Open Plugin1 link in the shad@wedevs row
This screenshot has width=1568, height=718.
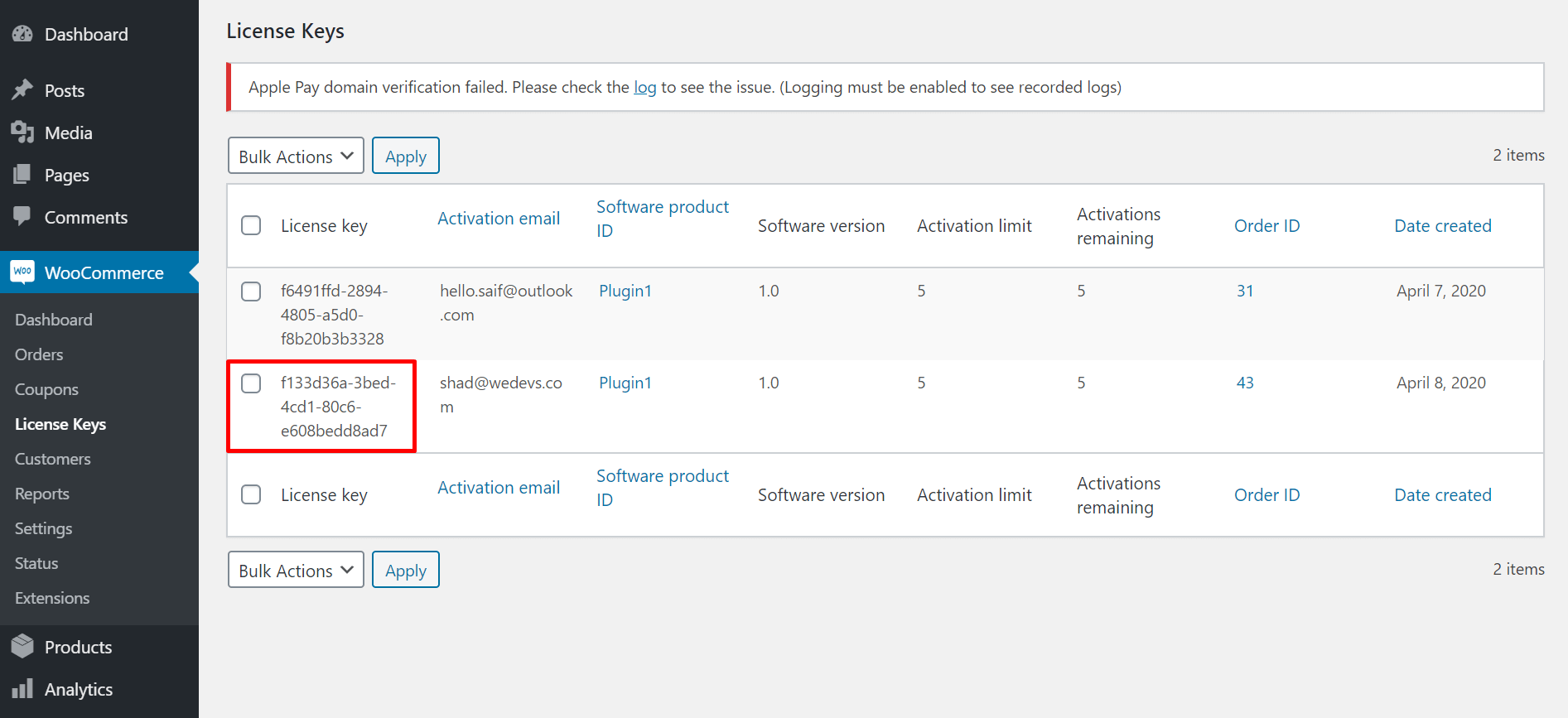(625, 383)
